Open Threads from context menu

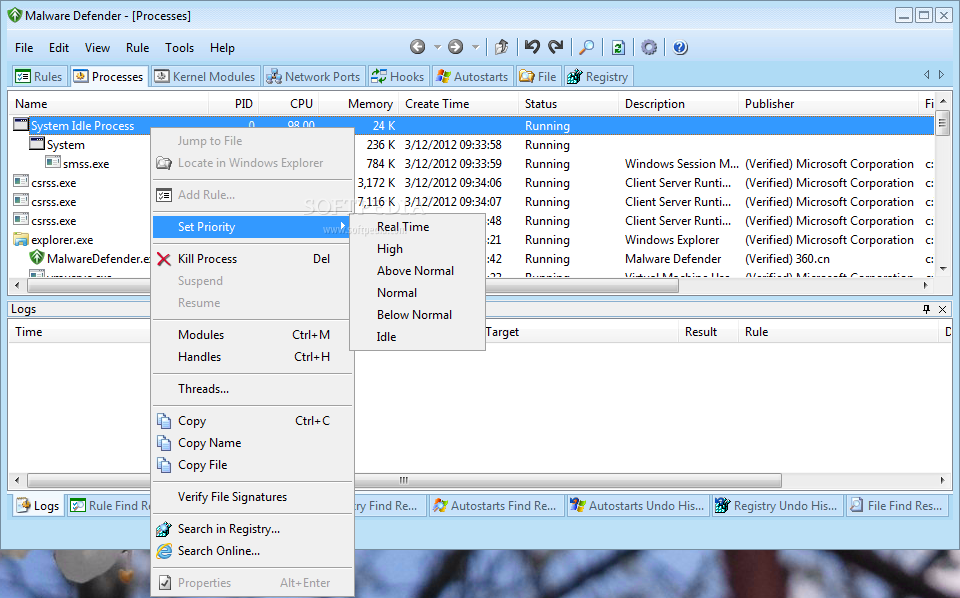(253, 389)
